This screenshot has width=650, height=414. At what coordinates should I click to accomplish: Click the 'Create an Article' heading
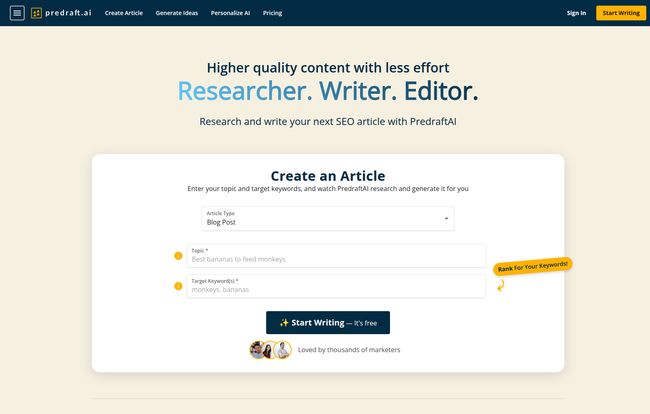328,176
